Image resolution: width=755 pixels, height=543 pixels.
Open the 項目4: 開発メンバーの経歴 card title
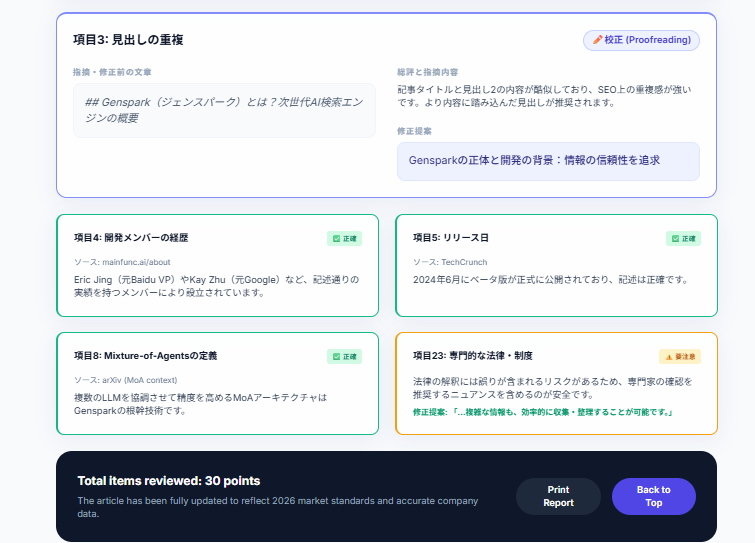pos(131,239)
